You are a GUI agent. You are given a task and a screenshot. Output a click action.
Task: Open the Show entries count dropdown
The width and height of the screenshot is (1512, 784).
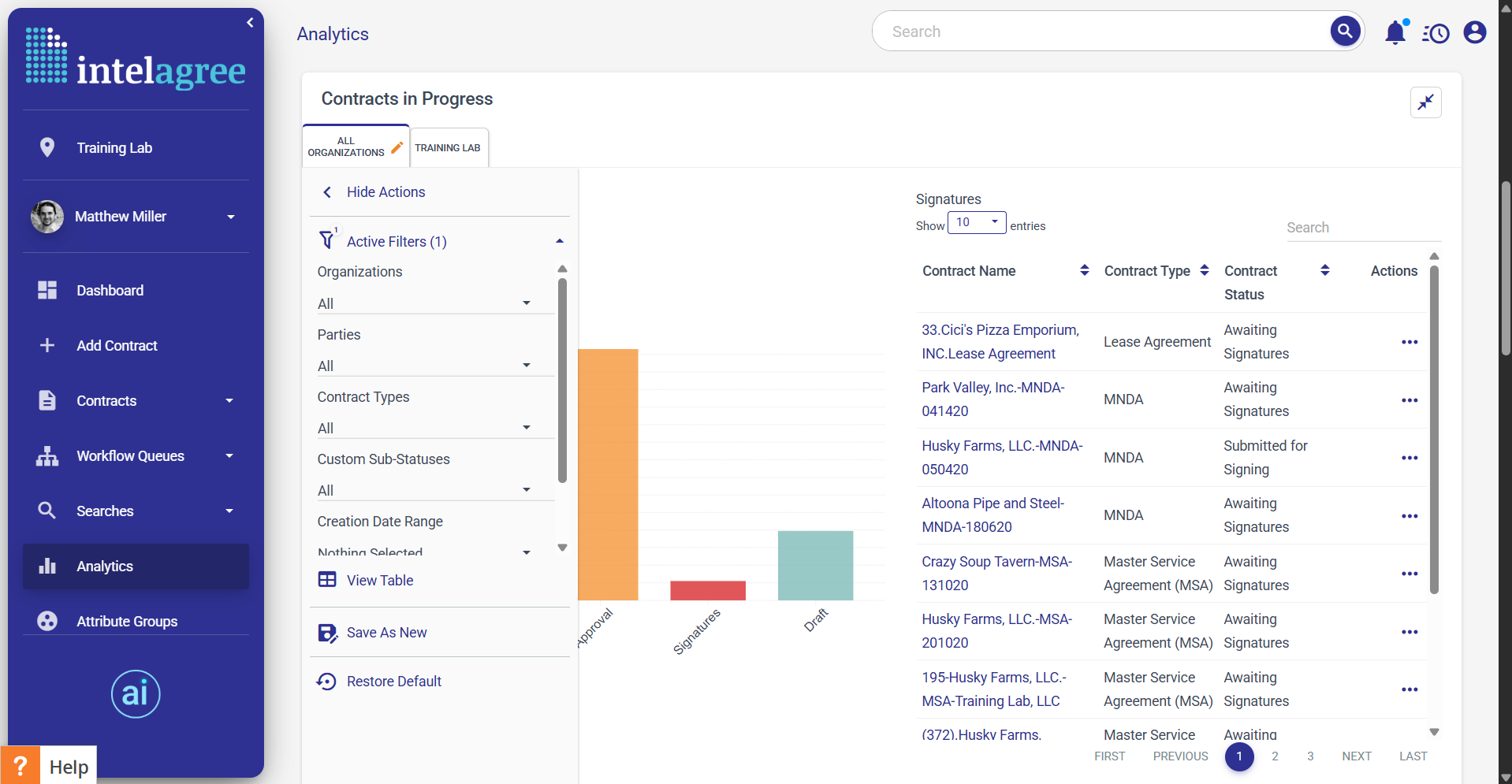[976, 223]
